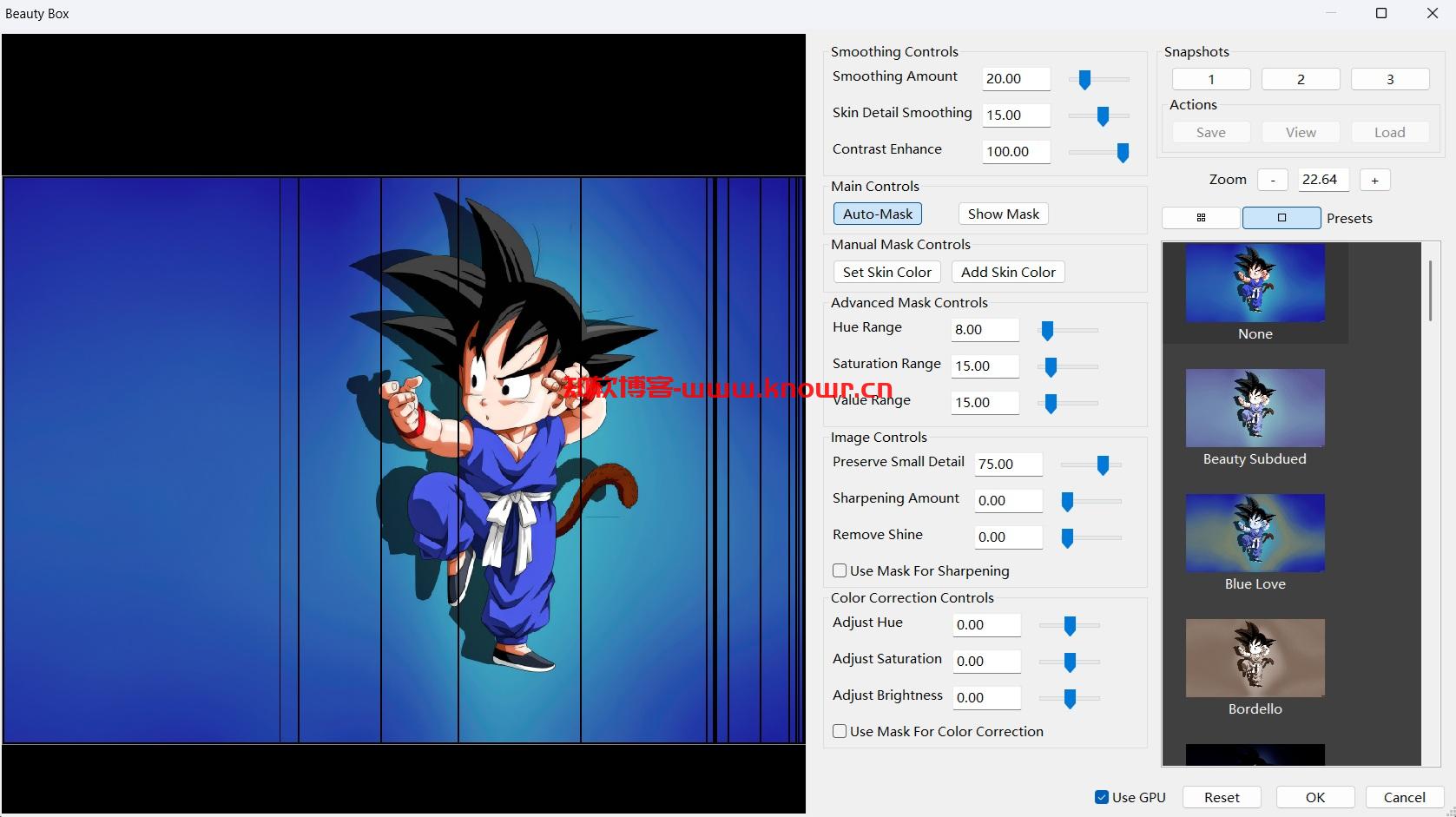Click the Saturation Range value field
This screenshot has width=1456, height=817.
(985, 366)
